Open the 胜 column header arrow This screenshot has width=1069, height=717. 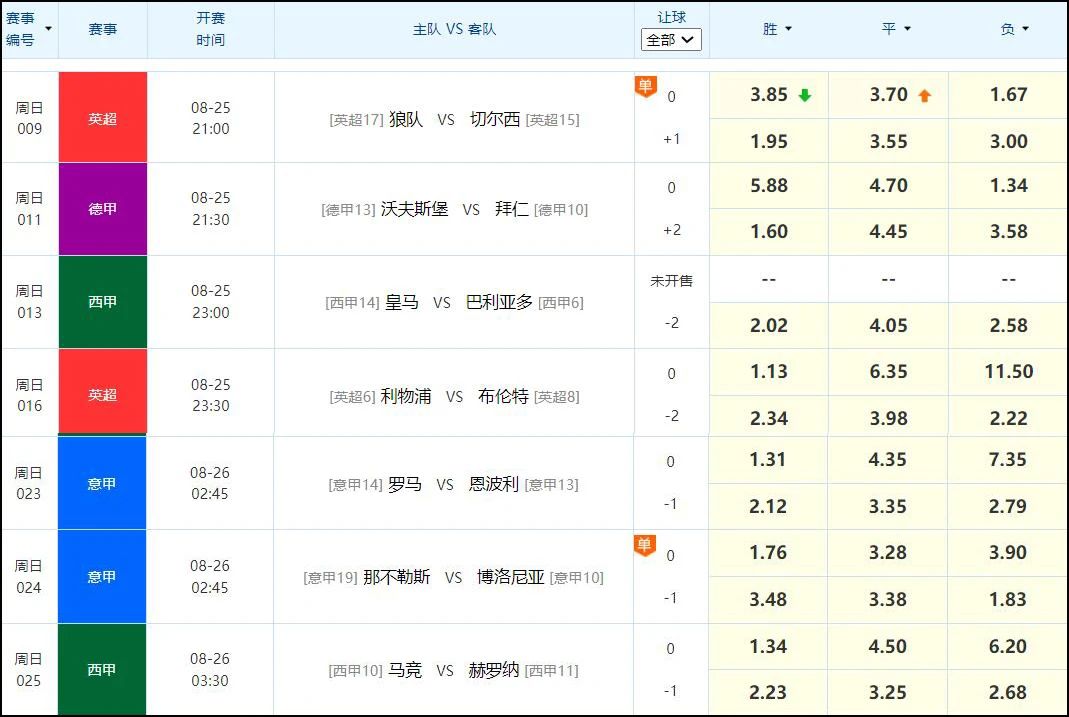789,29
